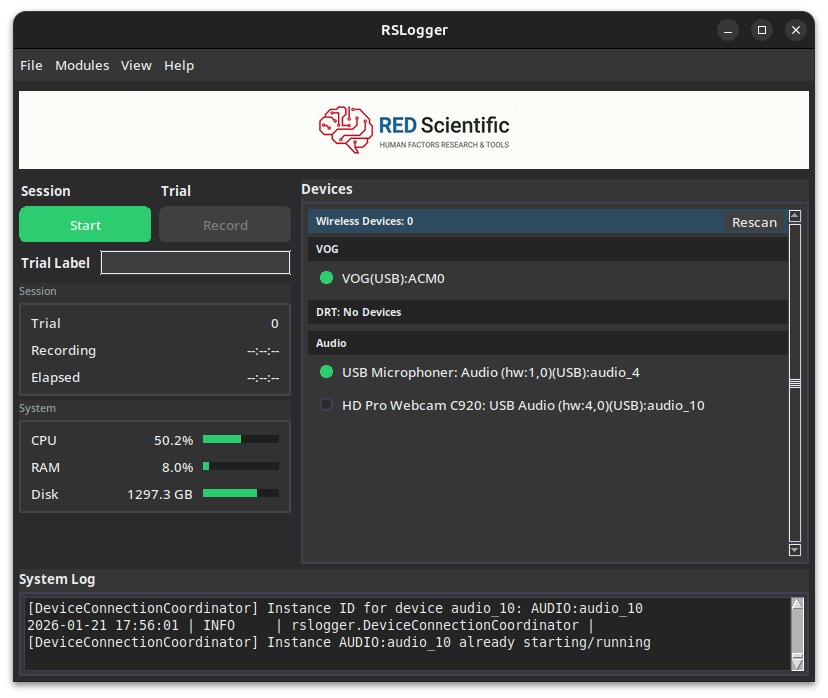Click the Trial Label input field

click(x=195, y=262)
